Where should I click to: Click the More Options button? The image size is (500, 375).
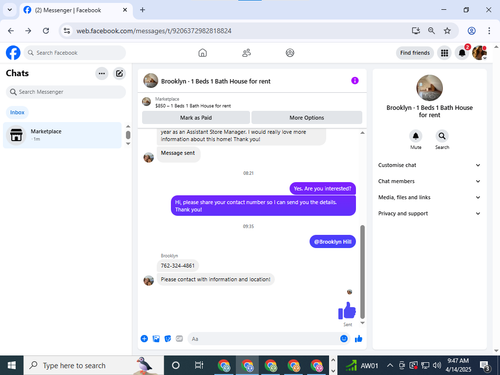tap(307, 118)
